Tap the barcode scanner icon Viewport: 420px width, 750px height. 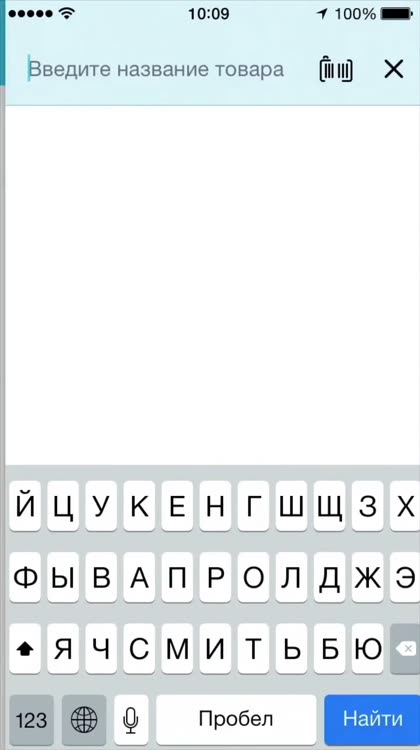pos(336,70)
